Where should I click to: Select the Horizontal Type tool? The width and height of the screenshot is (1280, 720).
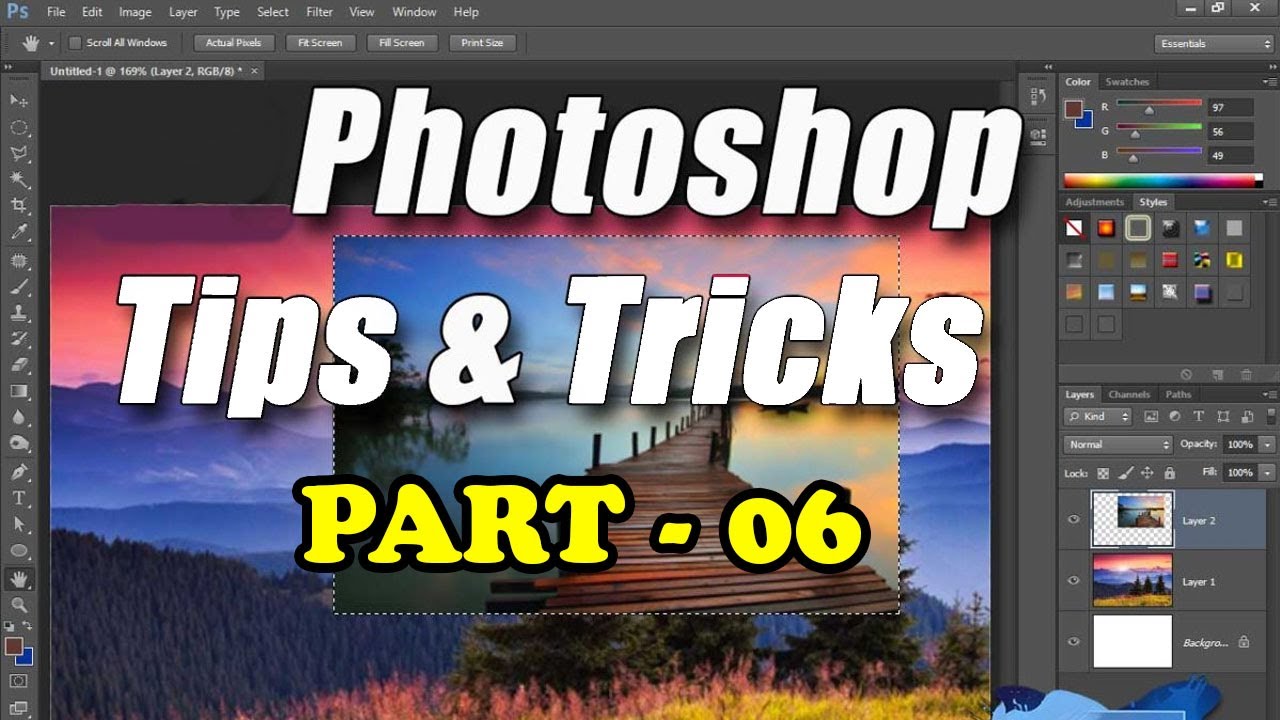pos(19,498)
